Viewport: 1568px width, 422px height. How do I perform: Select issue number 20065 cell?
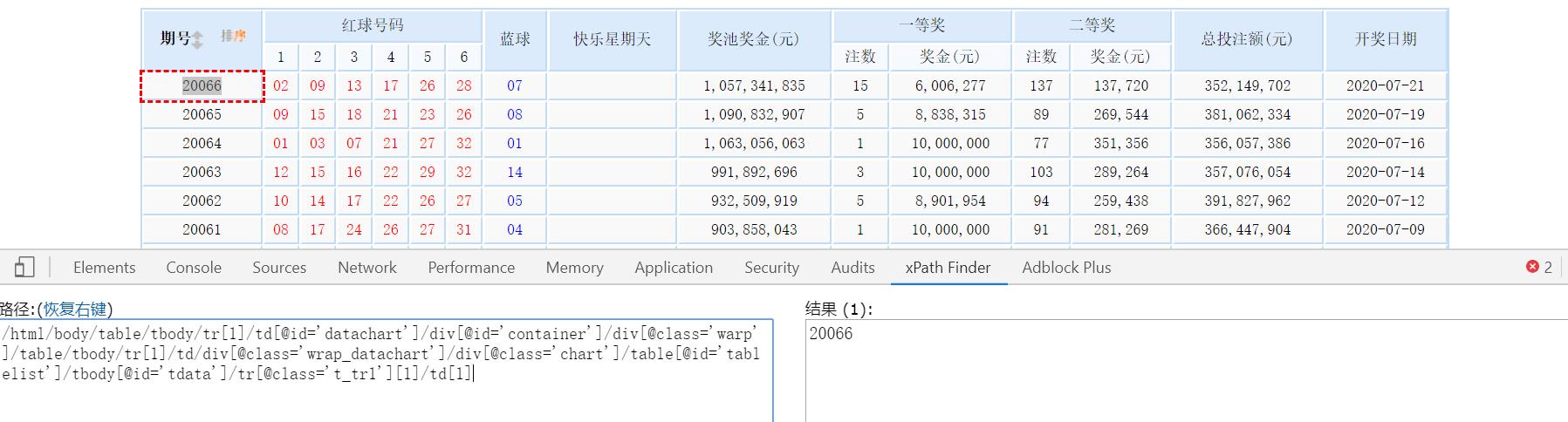pos(202,114)
